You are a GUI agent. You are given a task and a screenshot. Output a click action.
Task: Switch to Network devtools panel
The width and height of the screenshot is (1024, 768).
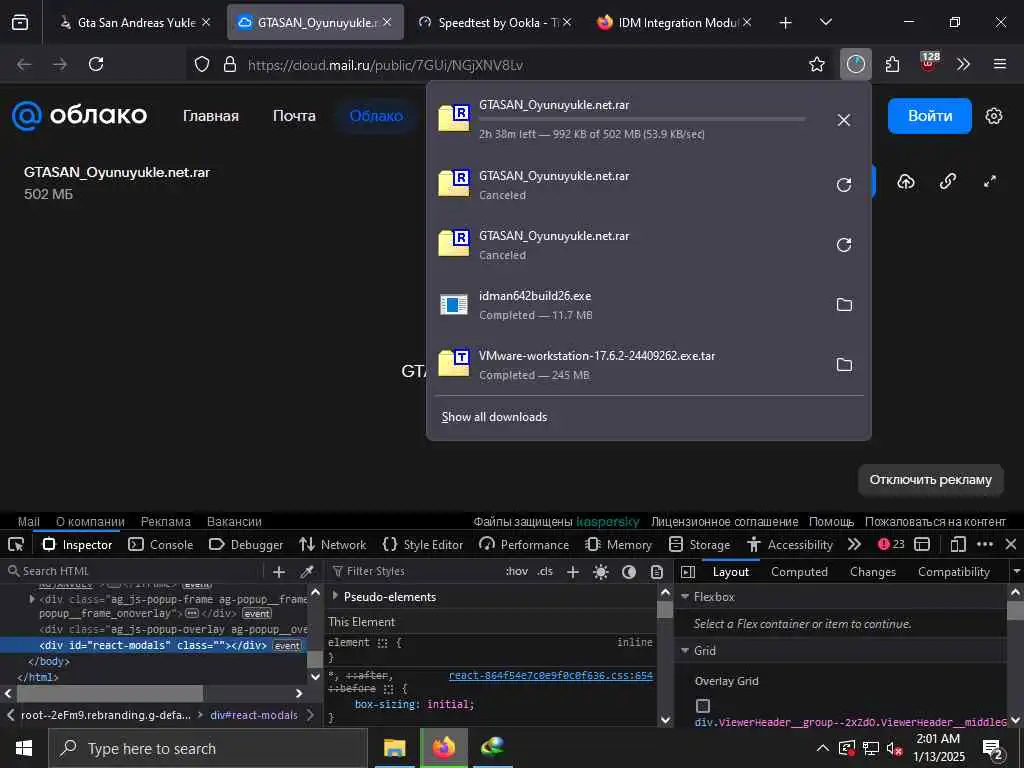[x=332, y=544]
